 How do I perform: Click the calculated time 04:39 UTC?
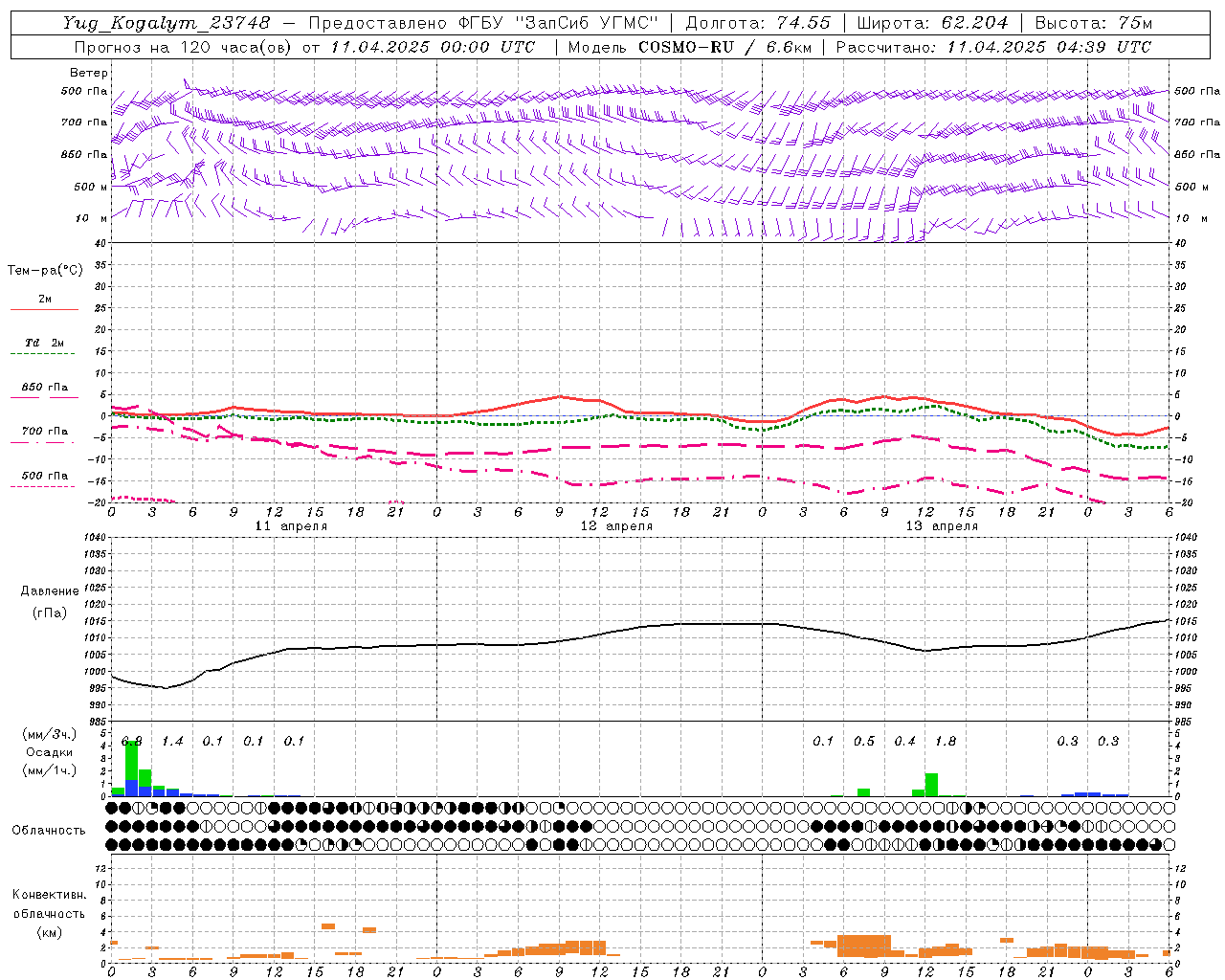[1103, 47]
